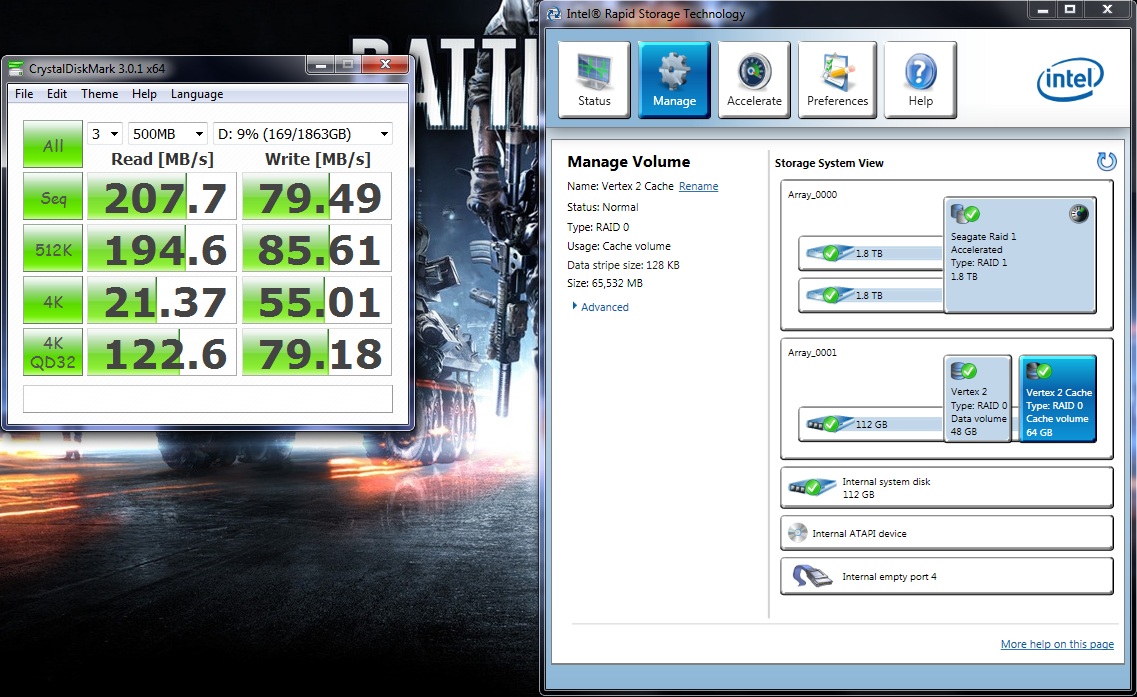Click the refresh icon in Storage System View

pyautogui.click(x=1107, y=161)
